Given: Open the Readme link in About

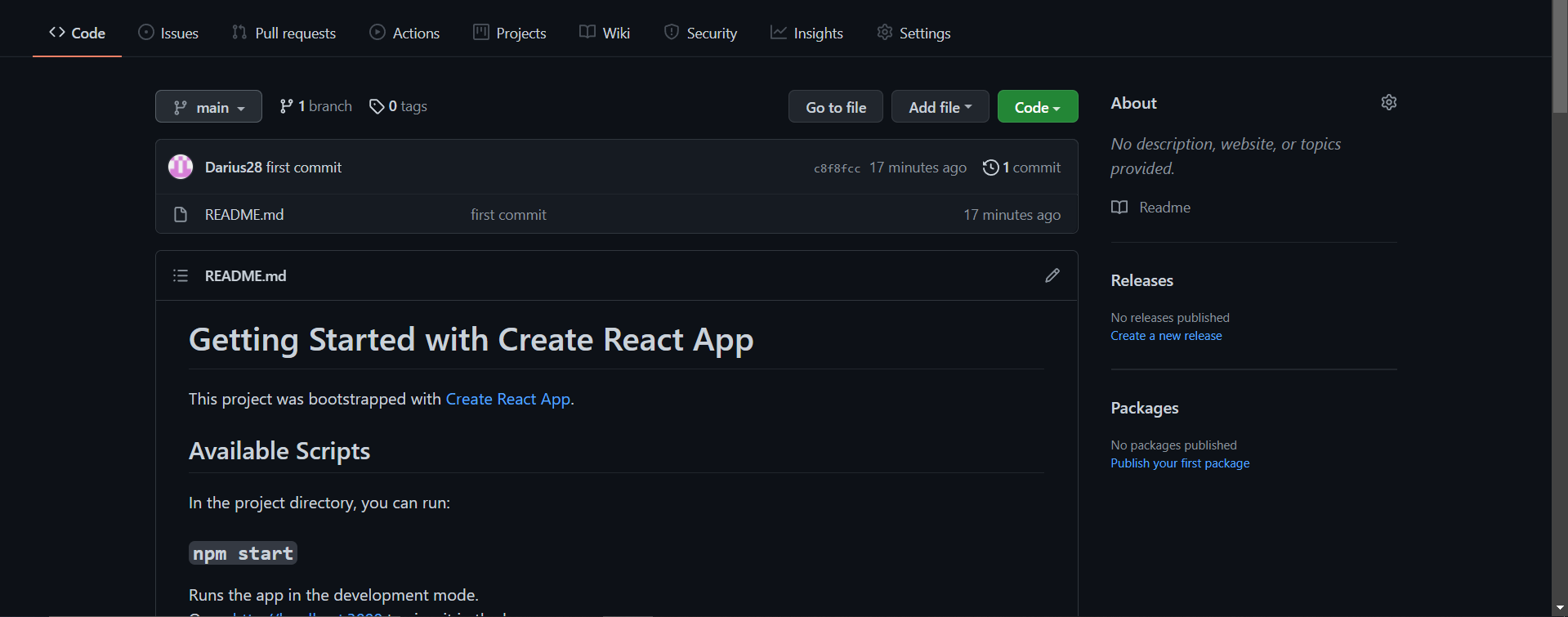Looking at the screenshot, I should pos(1150,208).
